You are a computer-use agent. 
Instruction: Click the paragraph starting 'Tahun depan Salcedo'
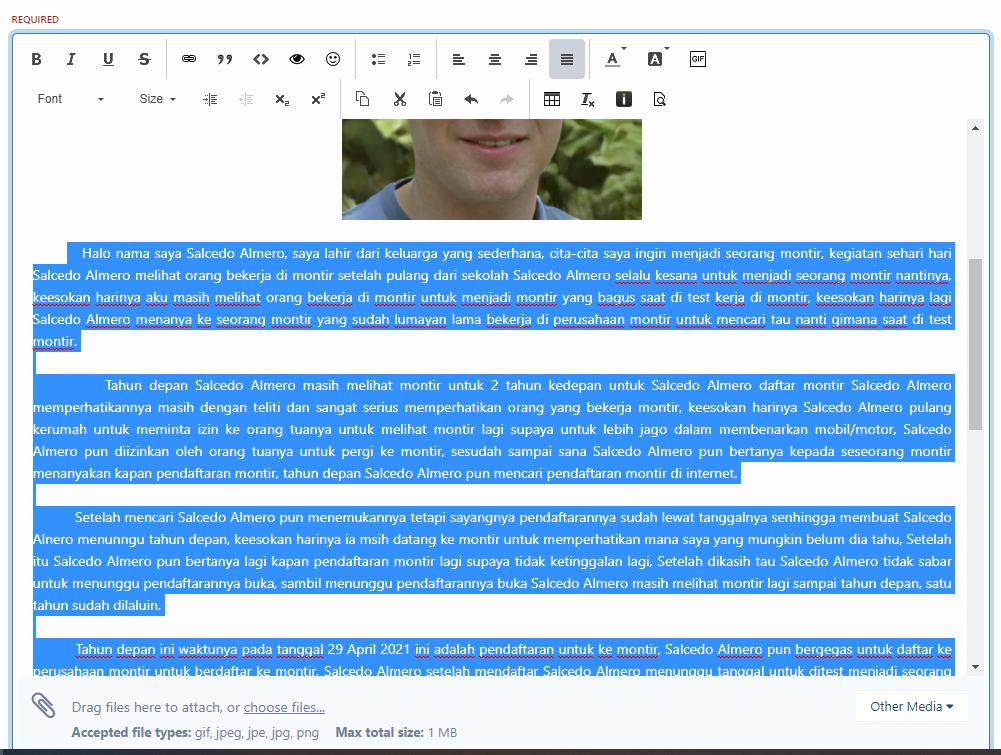(492, 430)
